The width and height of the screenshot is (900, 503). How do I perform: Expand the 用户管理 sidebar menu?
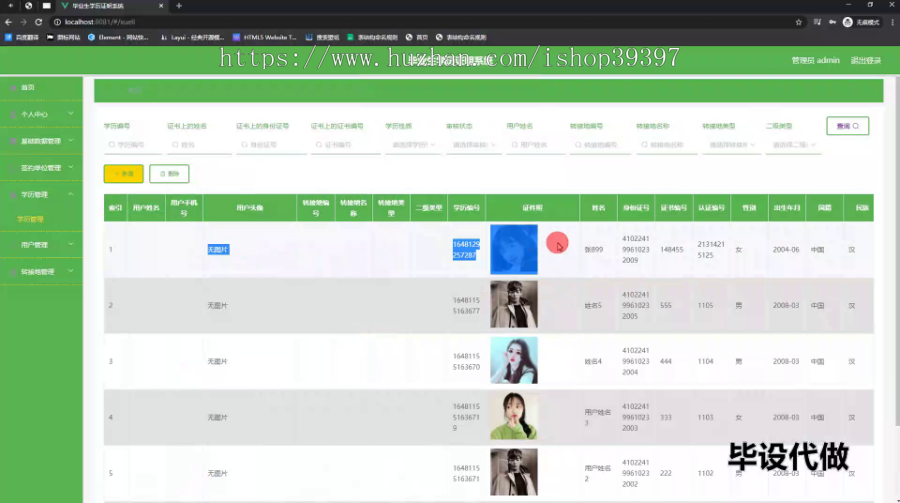click(71, 244)
